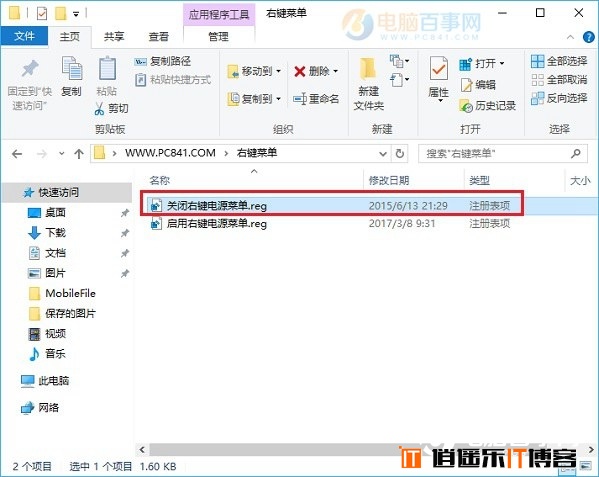Click Select all in the selection group
This screenshot has height=477, width=599.
(x=559, y=61)
